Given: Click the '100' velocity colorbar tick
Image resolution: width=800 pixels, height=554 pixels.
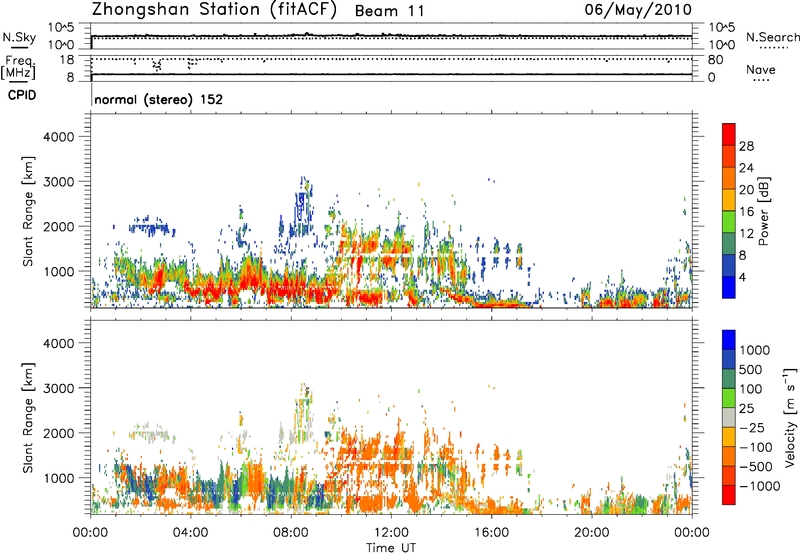Looking at the screenshot, I should pyautogui.click(x=751, y=389).
